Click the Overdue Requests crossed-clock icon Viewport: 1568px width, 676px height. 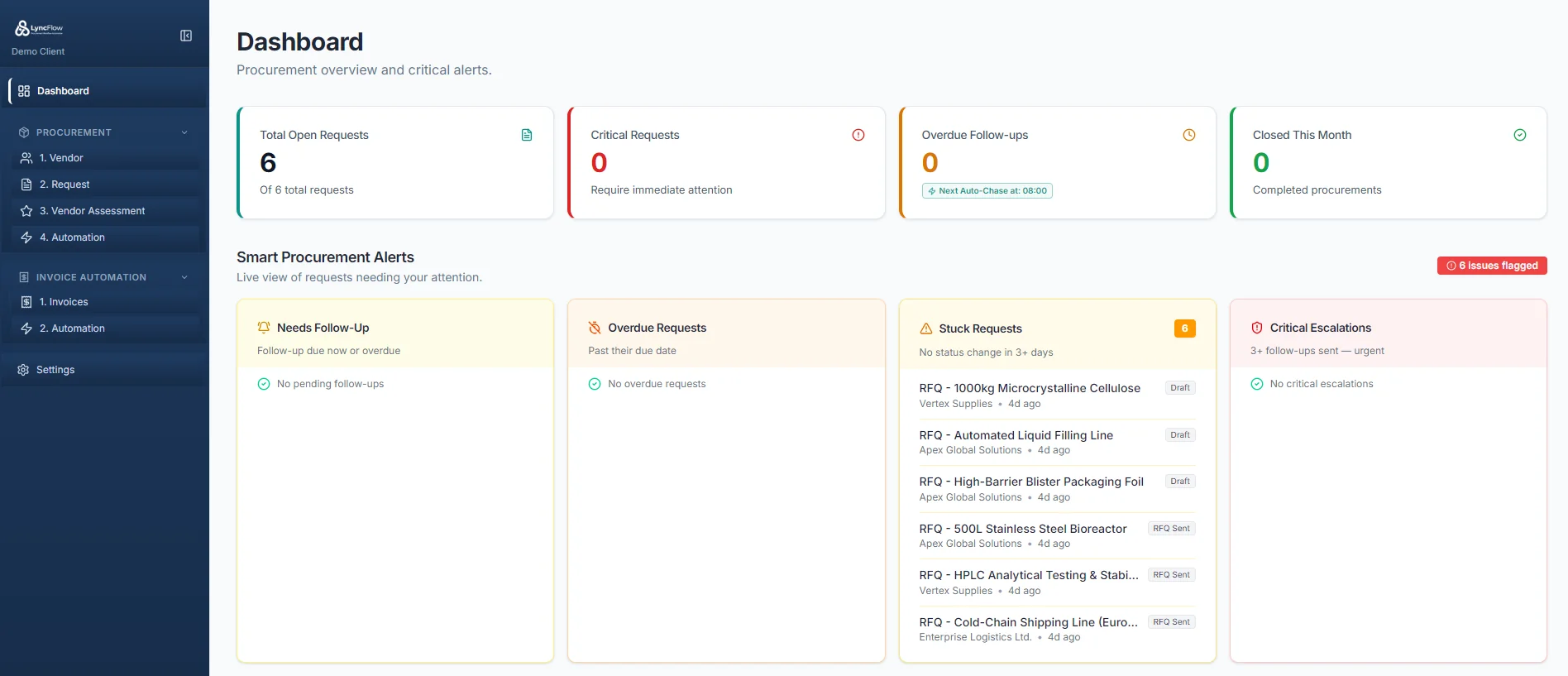pos(595,328)
